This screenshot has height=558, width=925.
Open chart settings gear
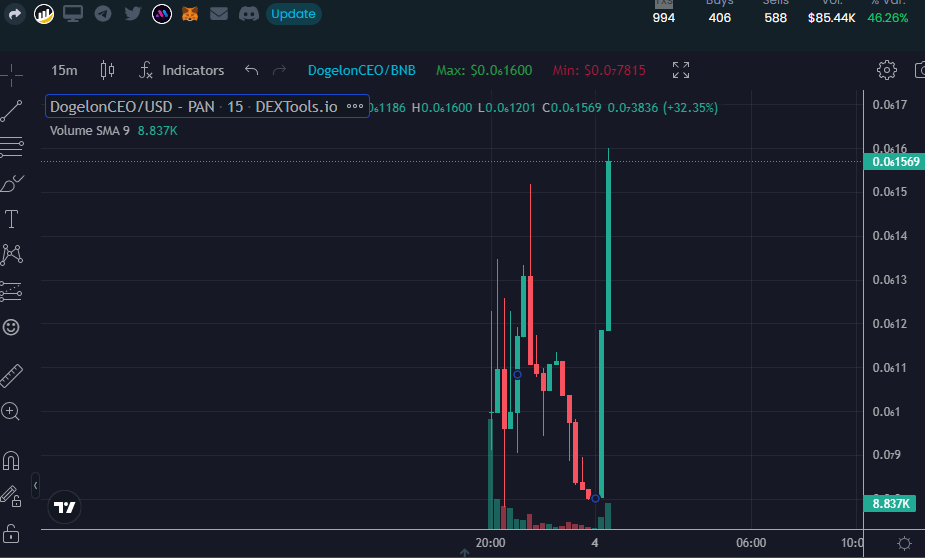(886, 70)
